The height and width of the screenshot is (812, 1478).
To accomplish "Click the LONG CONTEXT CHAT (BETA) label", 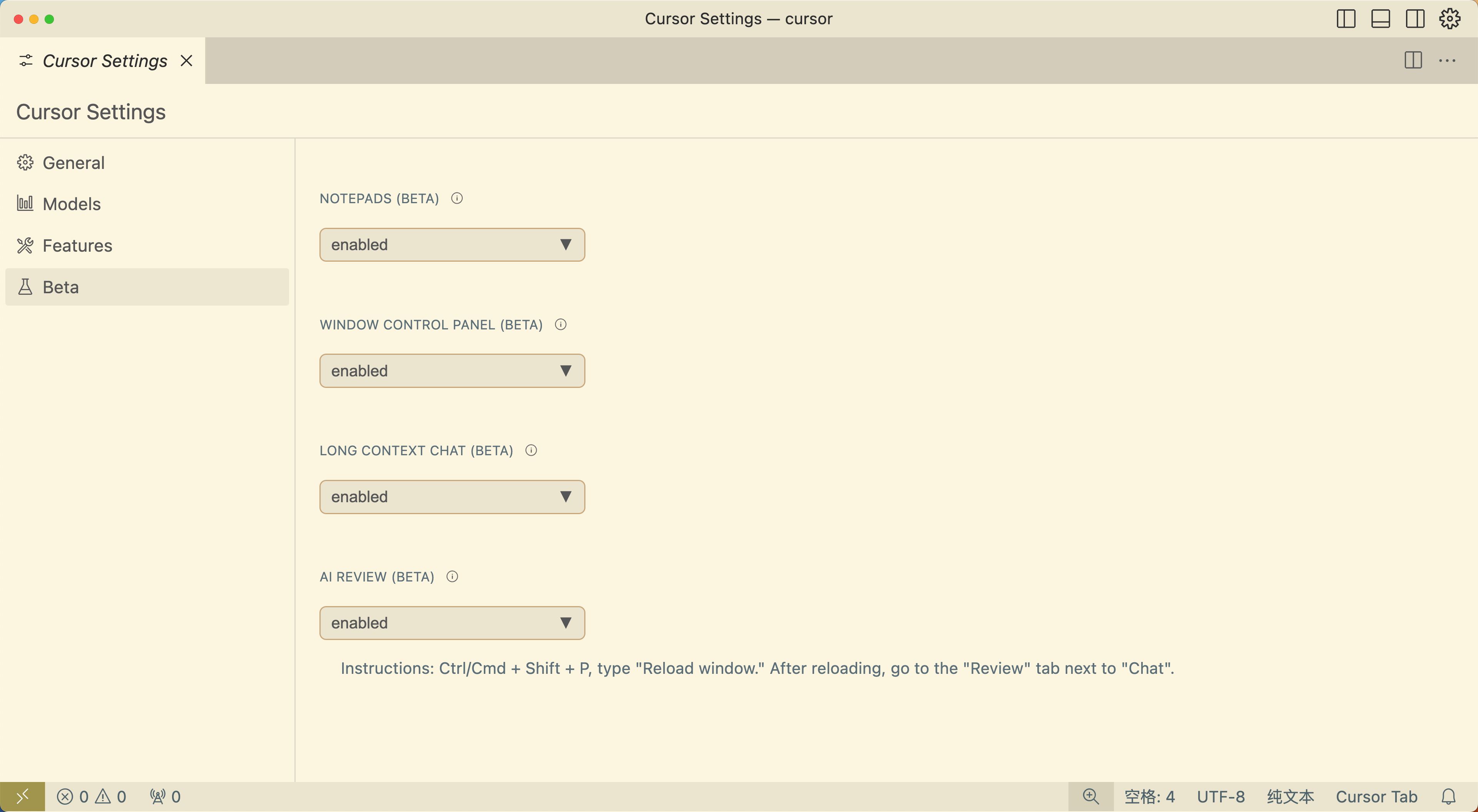I will [x=416, y=451].
